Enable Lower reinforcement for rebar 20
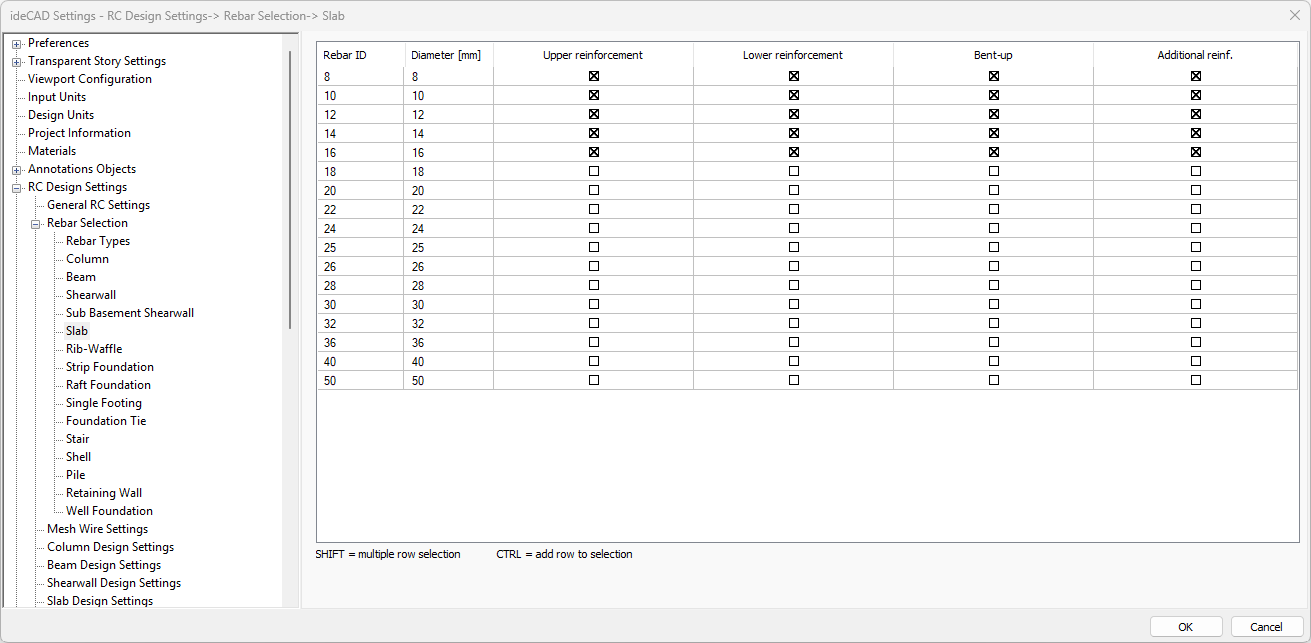Screen dimensions: 1311x643 (x=794, y=190)
